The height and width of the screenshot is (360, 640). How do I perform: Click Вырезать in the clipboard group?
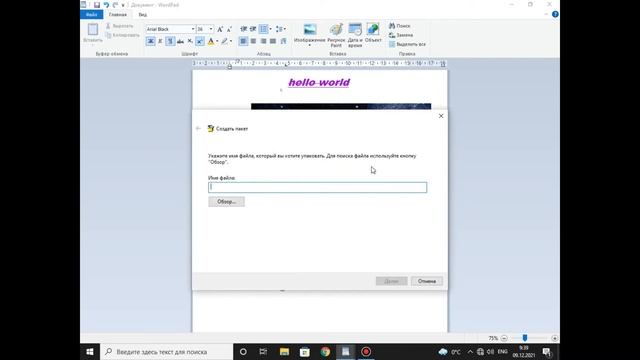click(119, 26)
